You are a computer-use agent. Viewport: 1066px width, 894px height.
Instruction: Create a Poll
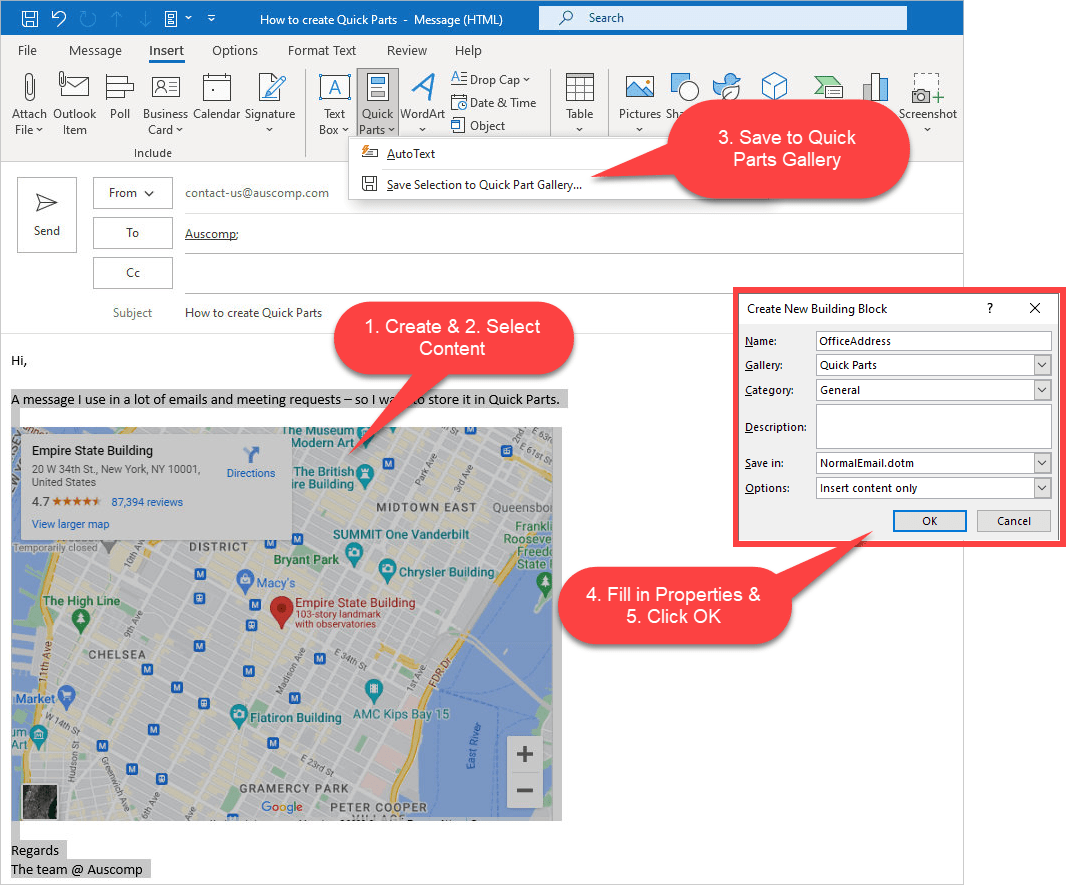pyautogui.click(x=120, y=100)
